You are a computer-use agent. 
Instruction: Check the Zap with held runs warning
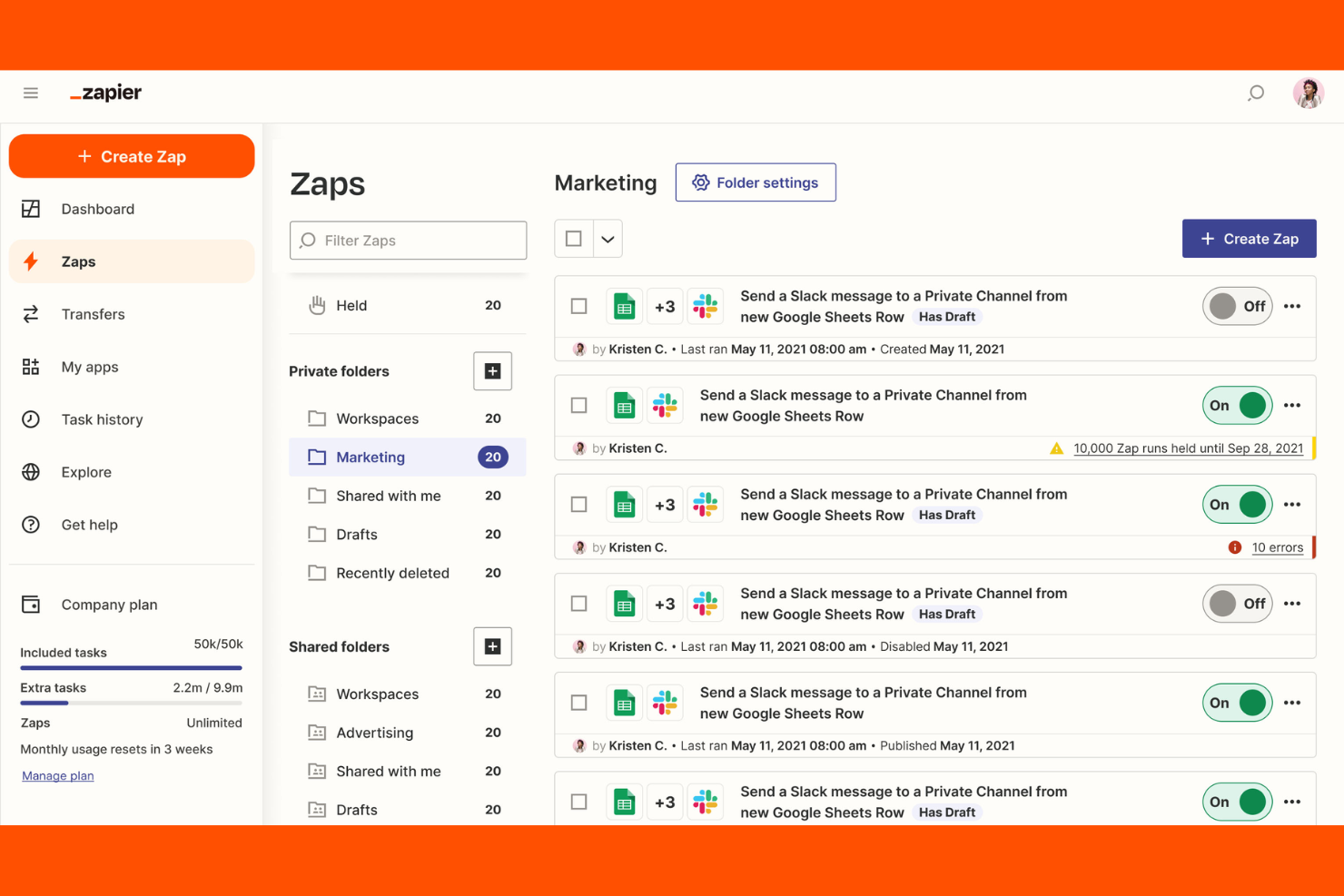578,405
